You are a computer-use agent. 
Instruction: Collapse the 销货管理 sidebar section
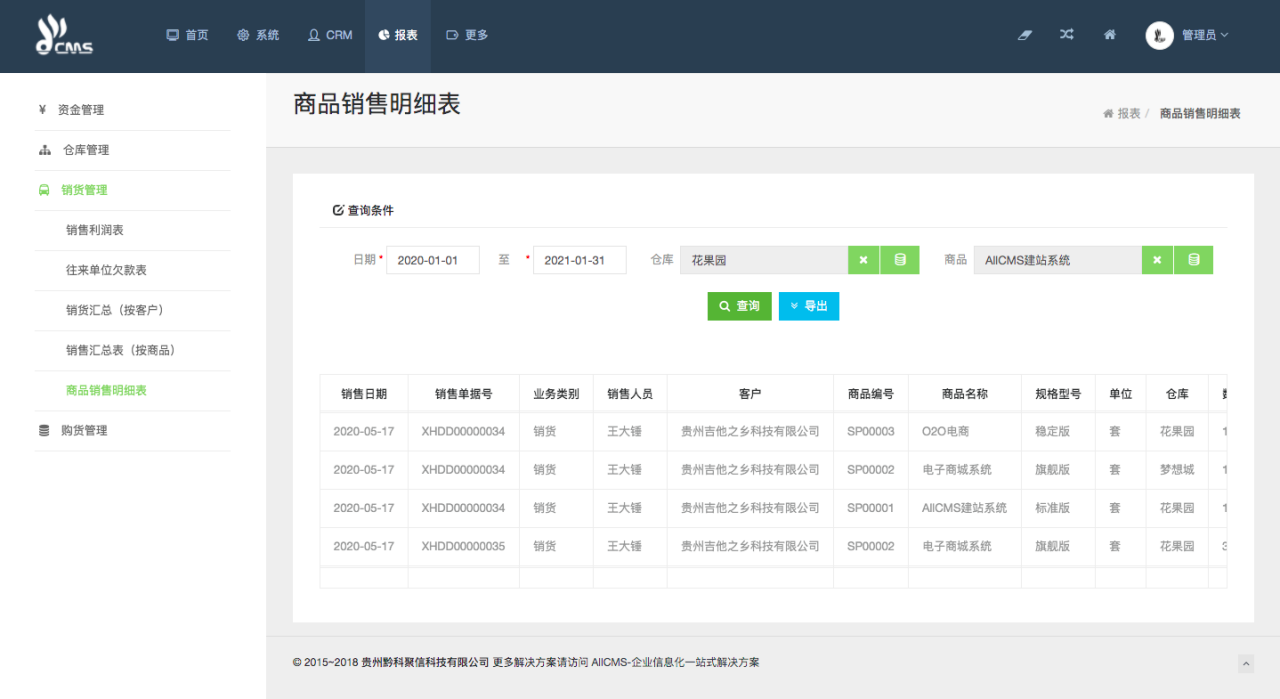click(x=84, y=190)
